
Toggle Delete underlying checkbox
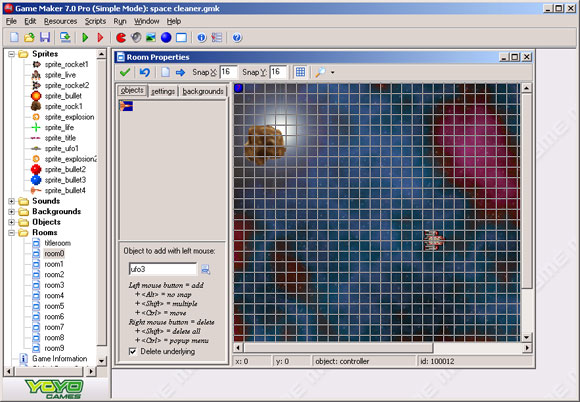[x=132, y=351]
